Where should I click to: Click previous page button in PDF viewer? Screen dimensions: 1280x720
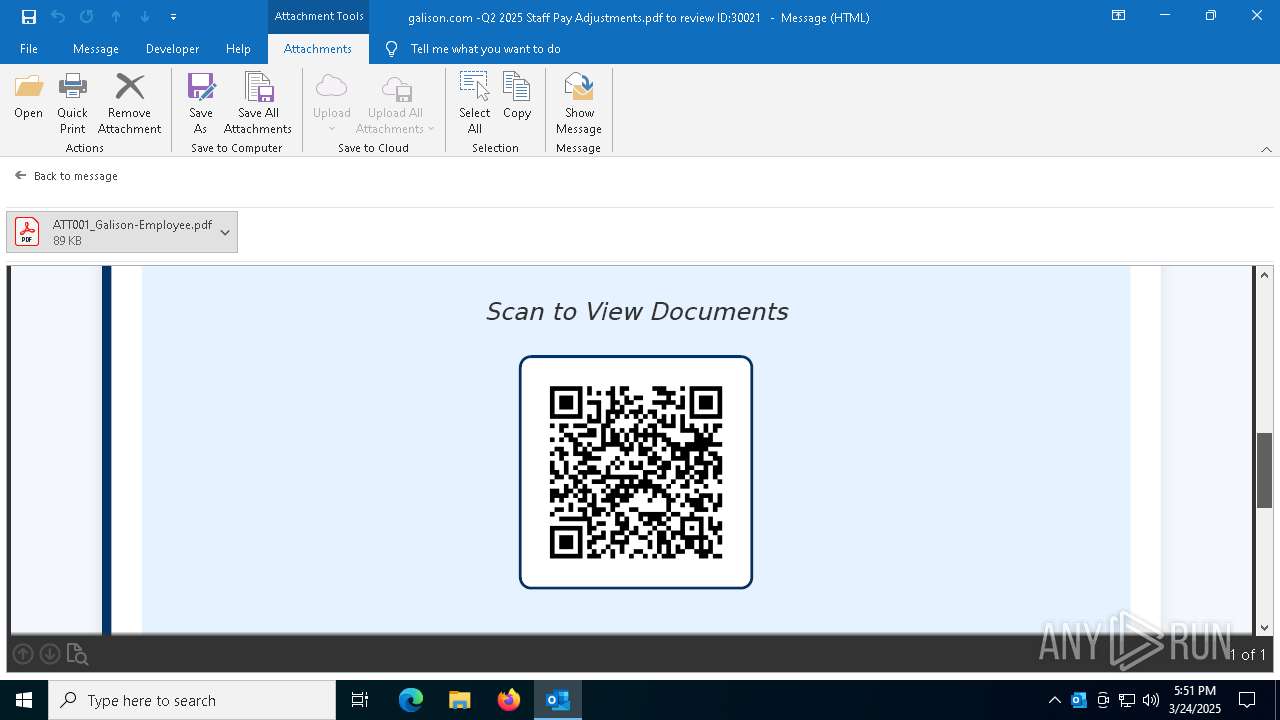point(22,654)
